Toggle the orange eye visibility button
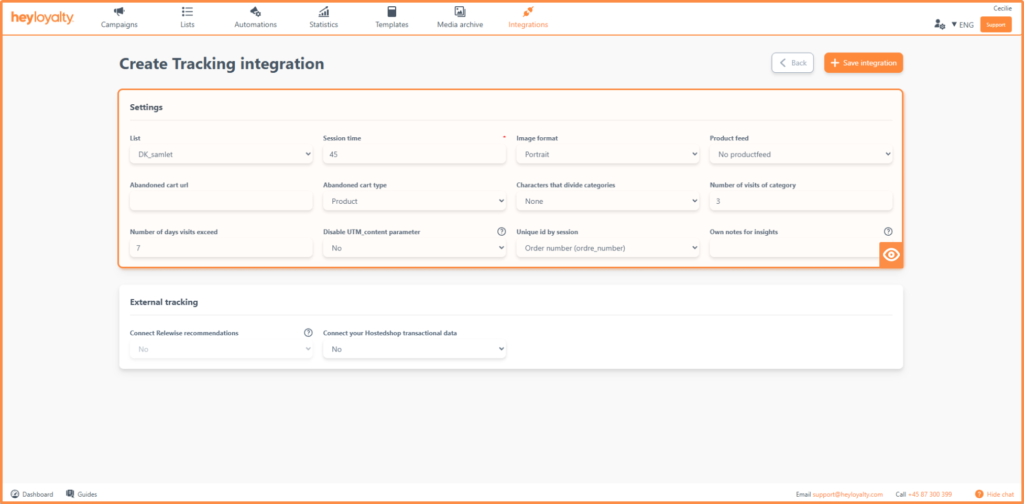This screenshot has height=504, width=1024. tap(891, 255)
